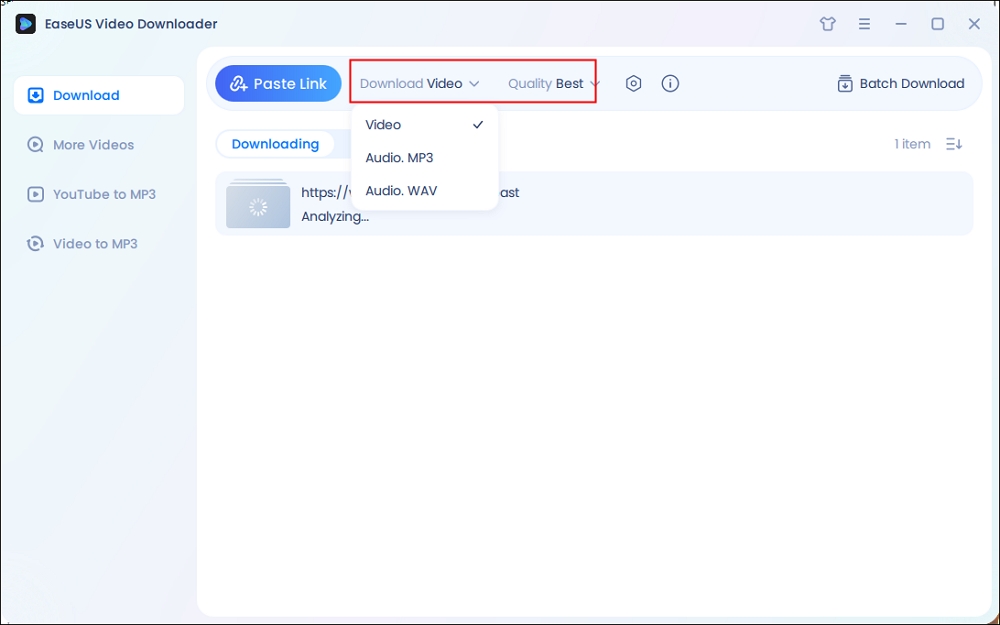This screenshot has height=625, width=1000.
Task: Minimize the EaseUS window
Action: (901, 24)
